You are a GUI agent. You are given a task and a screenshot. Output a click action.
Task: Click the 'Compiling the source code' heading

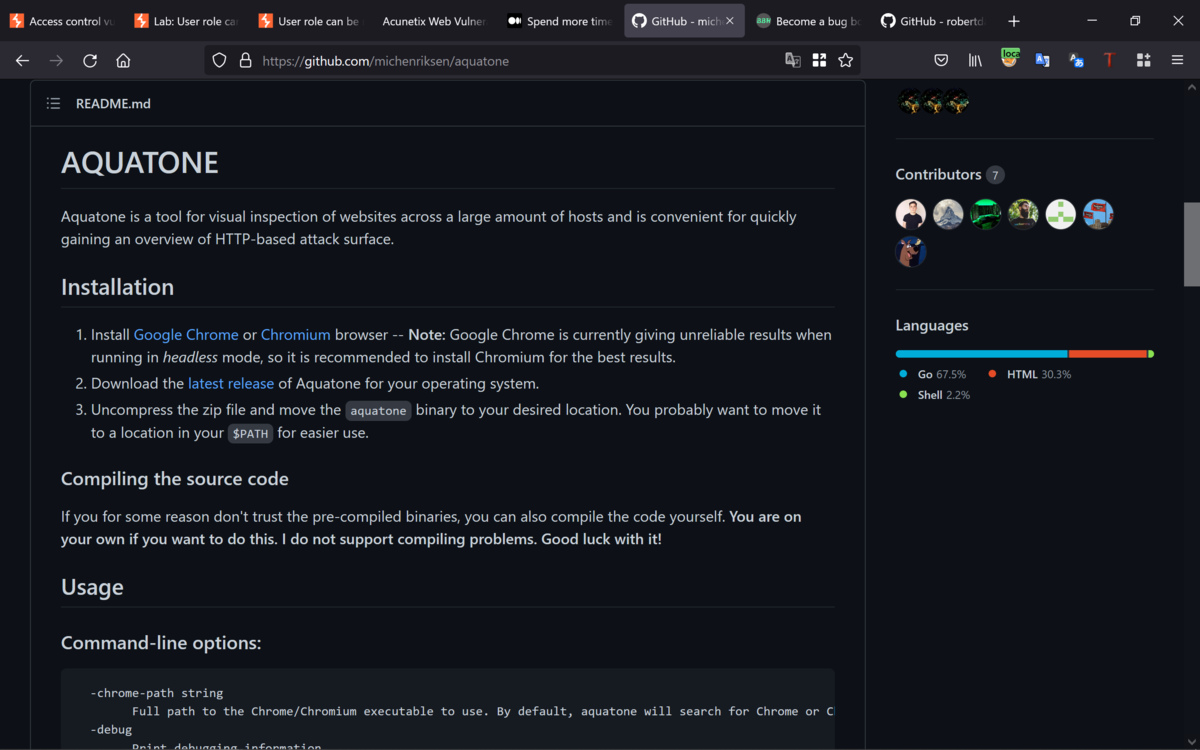pyautogui.click(x=175, y=479)
